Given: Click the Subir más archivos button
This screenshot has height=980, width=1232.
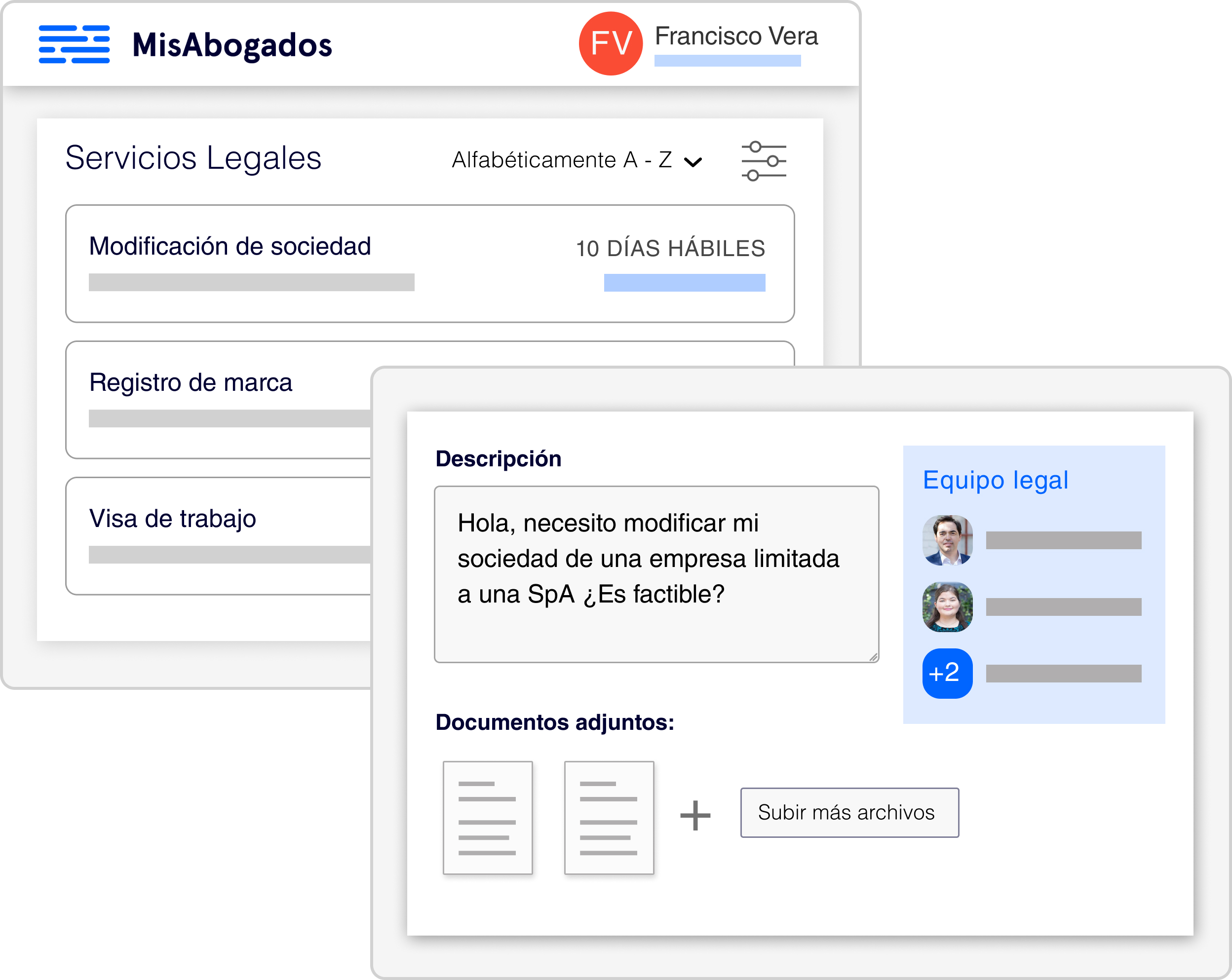Looking at the screenshot, I should [849, 813].
